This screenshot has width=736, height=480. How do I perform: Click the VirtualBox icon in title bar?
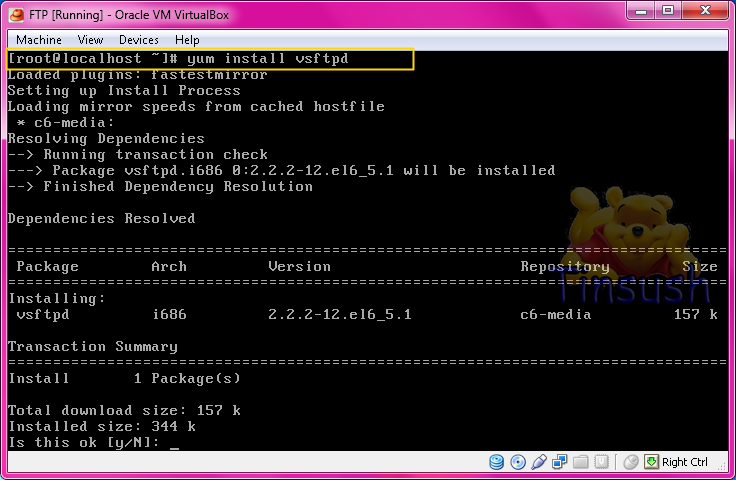[x=16, y=15]
